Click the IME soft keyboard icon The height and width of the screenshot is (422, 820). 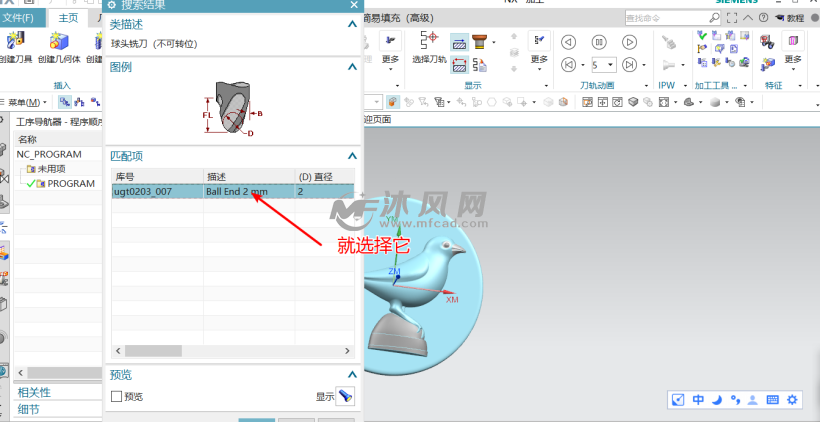coord(772,400)
